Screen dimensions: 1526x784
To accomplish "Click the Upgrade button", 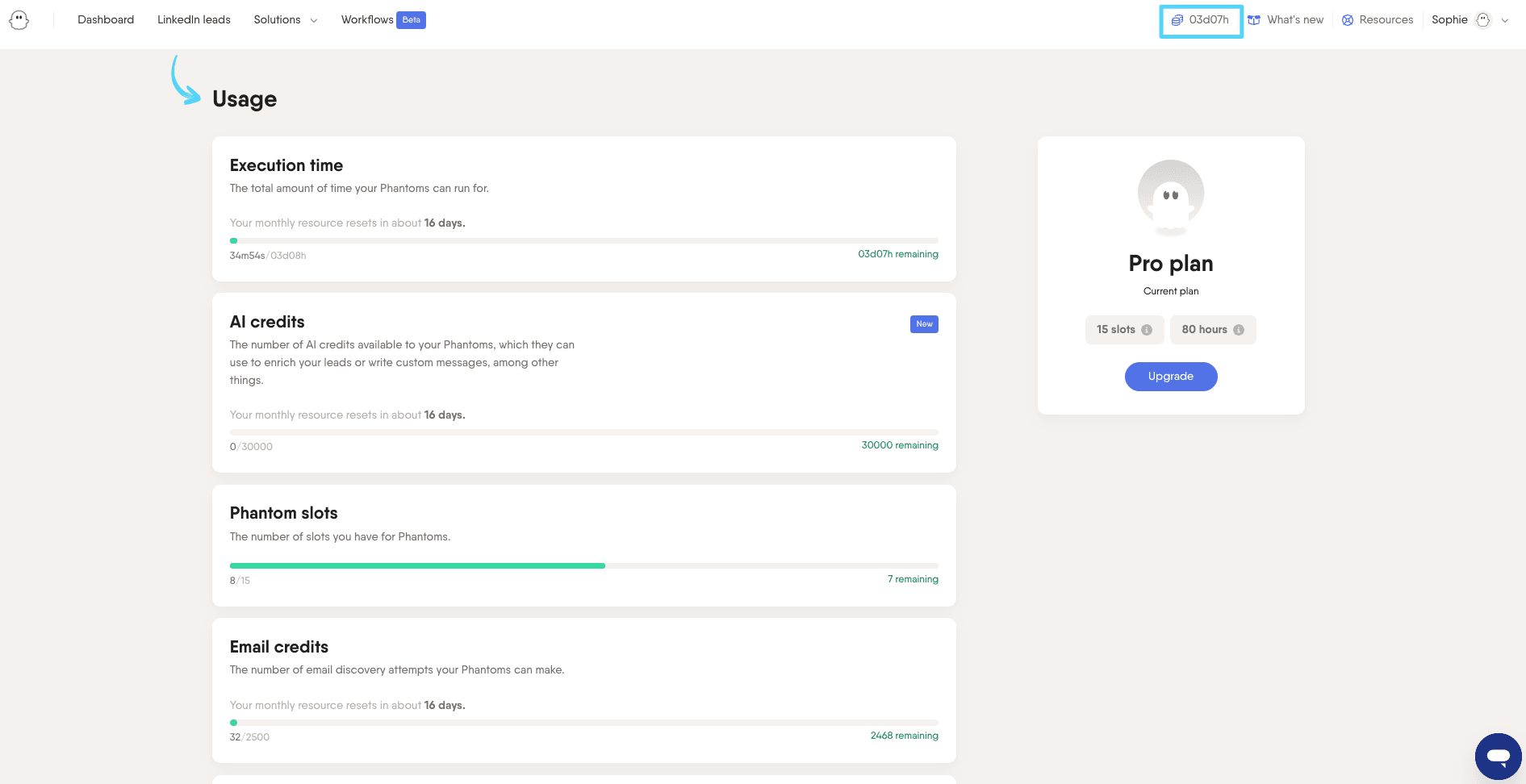I will pos(1170,377).
